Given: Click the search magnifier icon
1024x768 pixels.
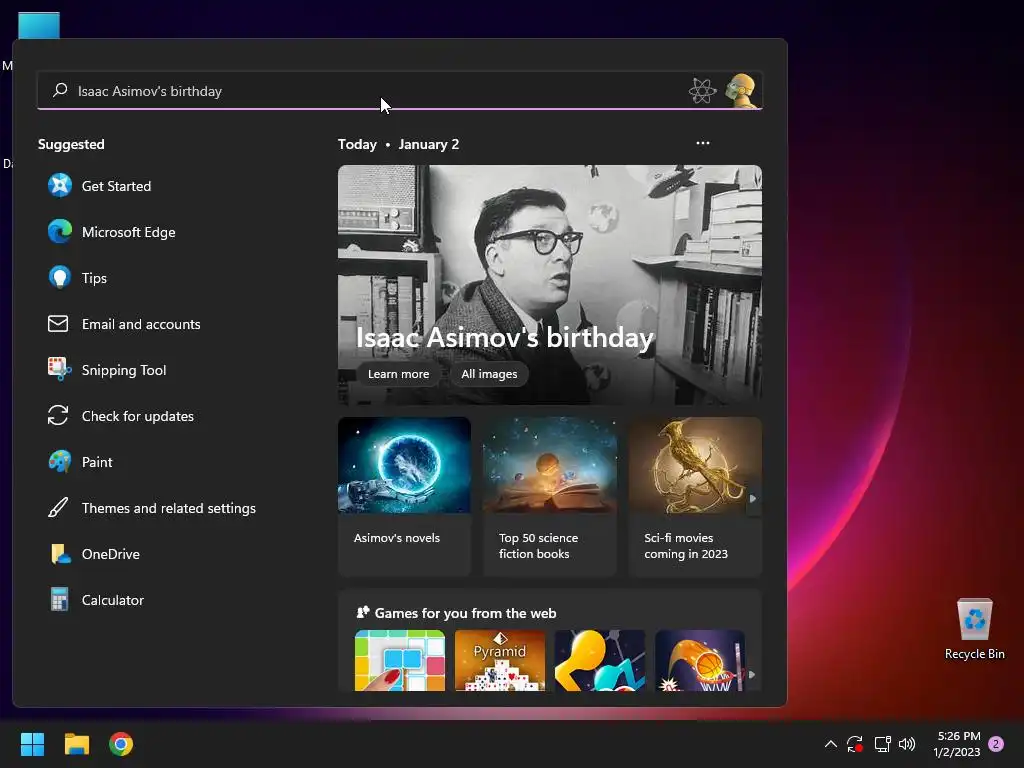Looking at the screenshot, I should (x=60, y=90).
